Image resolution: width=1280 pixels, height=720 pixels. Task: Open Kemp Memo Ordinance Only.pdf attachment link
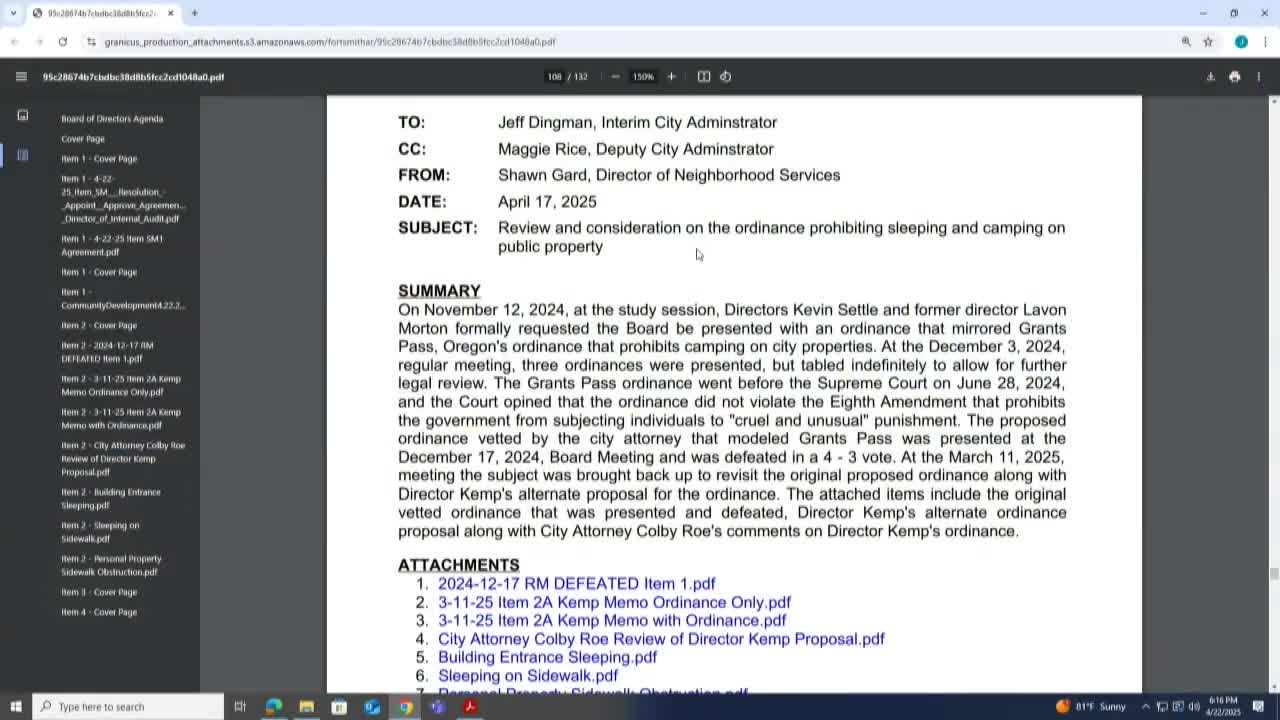click(614, 603)
